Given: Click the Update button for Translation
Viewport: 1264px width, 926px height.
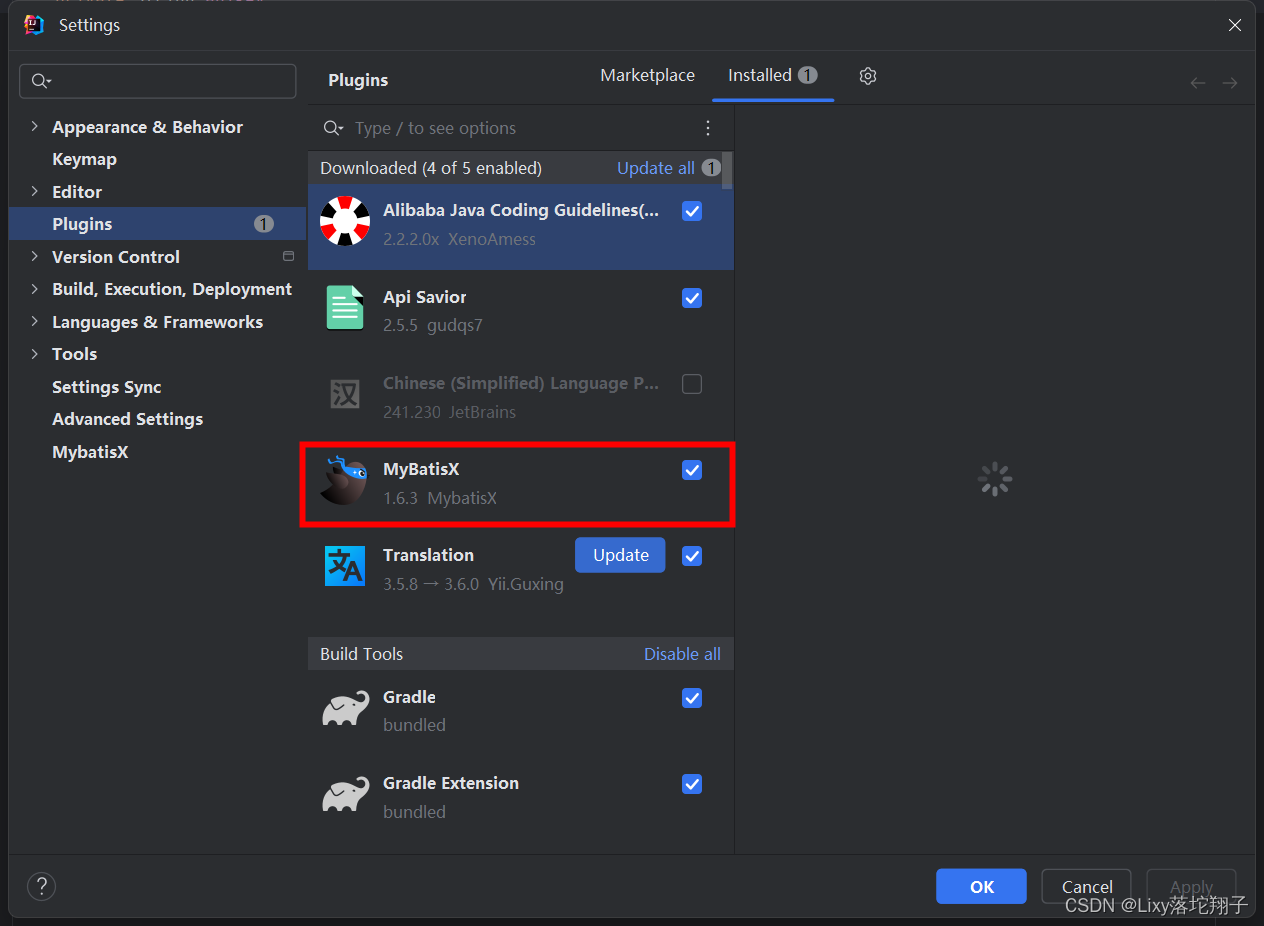Looking at the screenshot, I should pyautogui.click(x=620, y=555).
